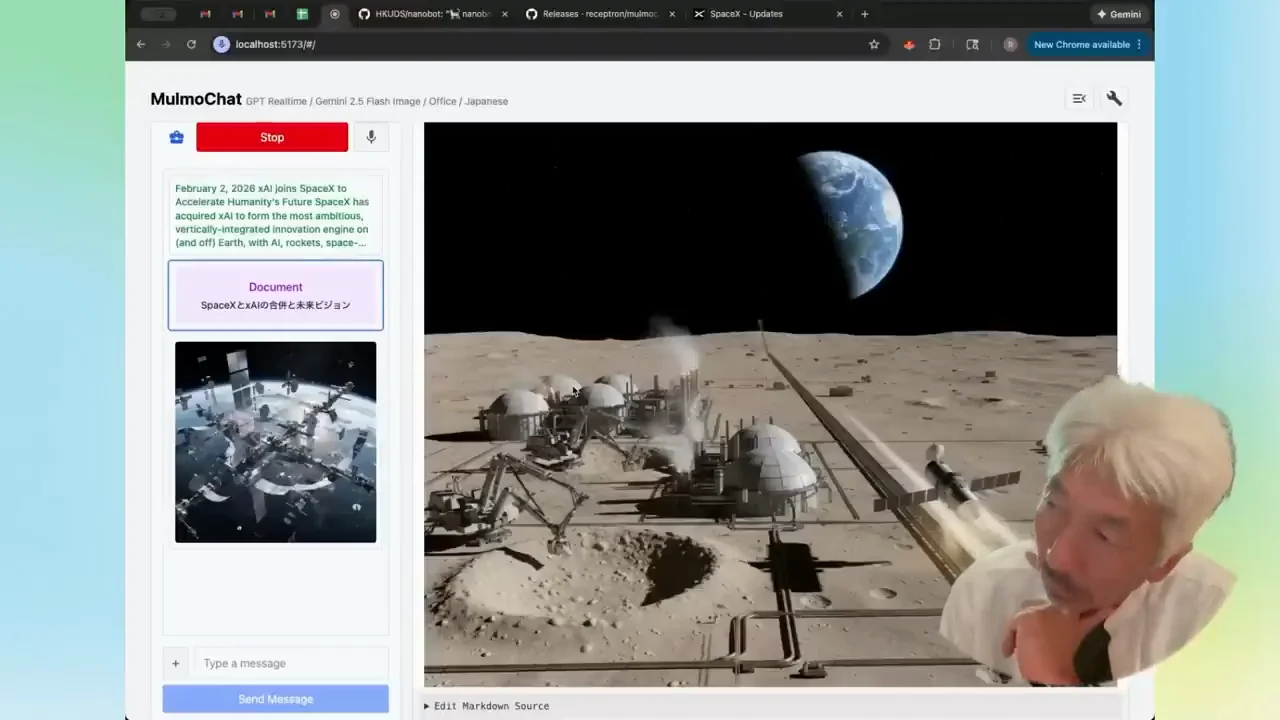This screenshot has height=720, width=1280.
Task: Go back using browser back arrow
Action: pos(141,44)
